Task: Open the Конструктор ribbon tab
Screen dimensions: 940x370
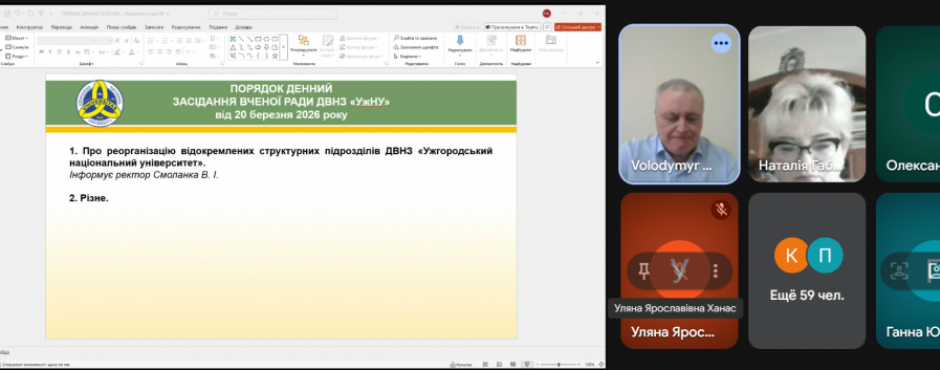Action: coord(30,27)
